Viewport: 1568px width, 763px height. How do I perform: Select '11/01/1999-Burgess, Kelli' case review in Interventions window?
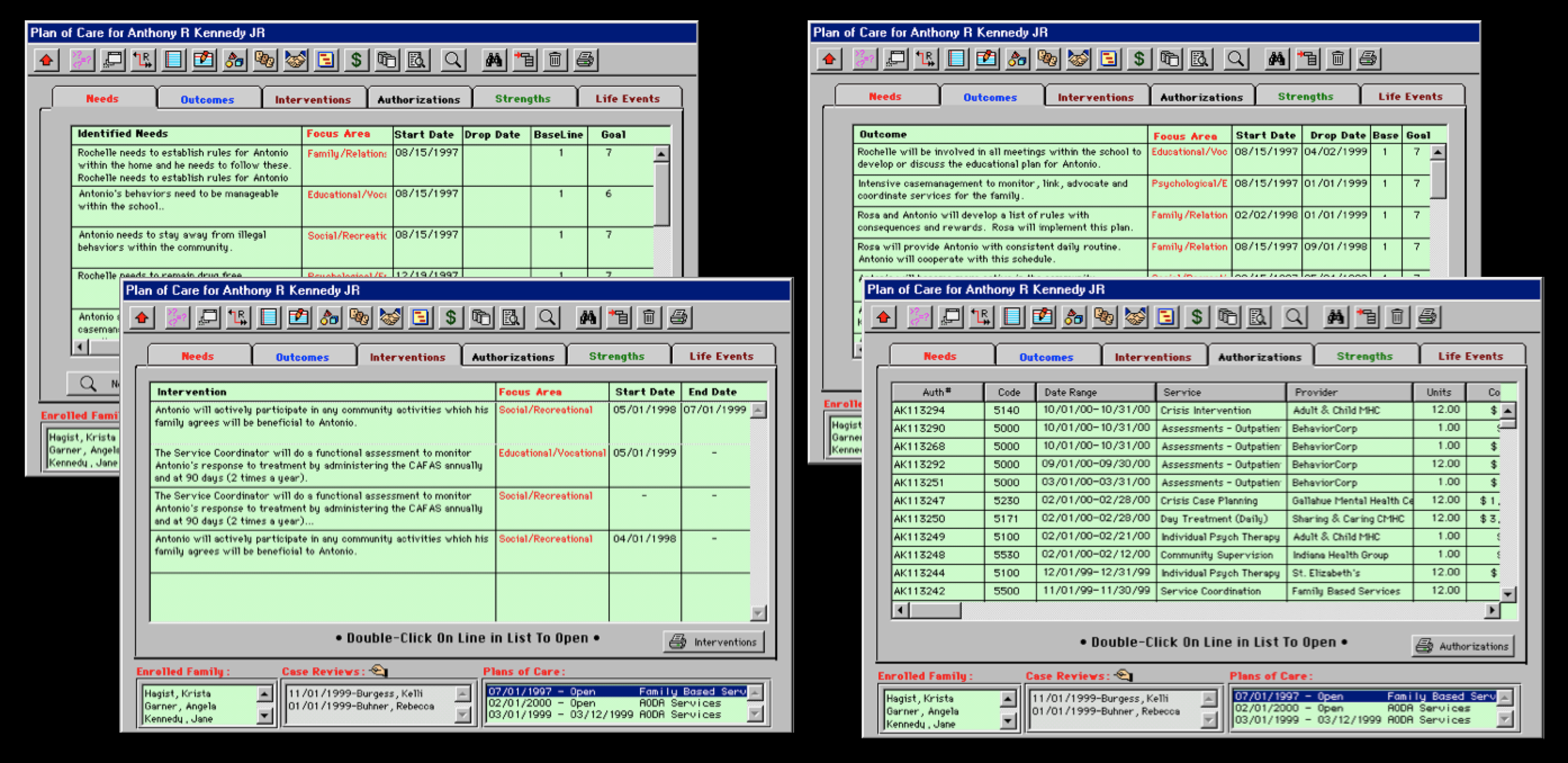pos(370,693)
